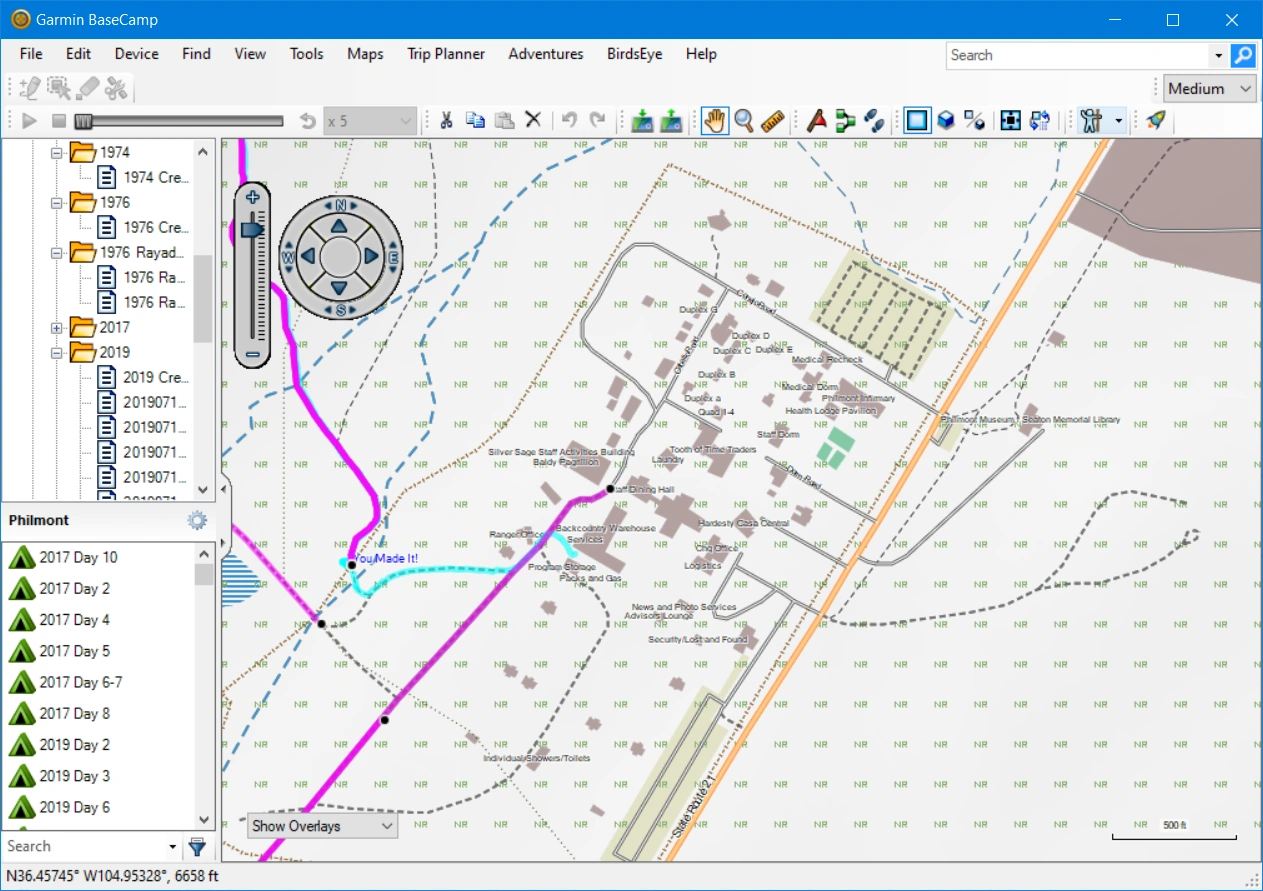Screen dimensions: 1263x891
Task: Receive data from device
Action: point(671,121)
